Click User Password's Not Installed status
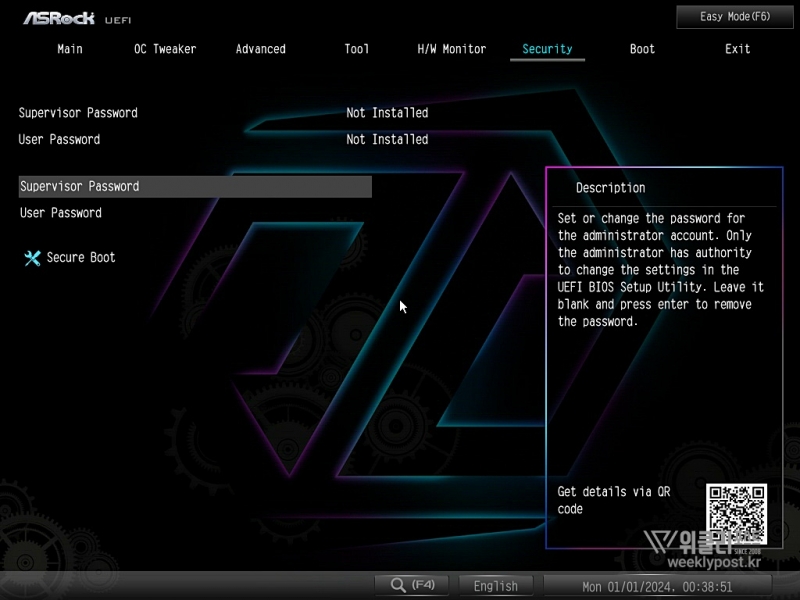 click(x=387, y=140)
